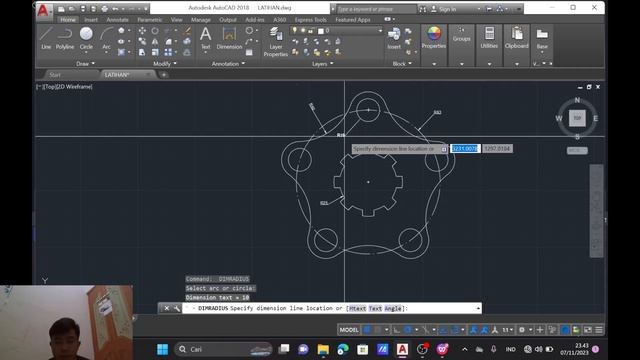The height and width of the screenshot is (360, 640).
Task: Switch to the Start file tab
Action: 55,75
